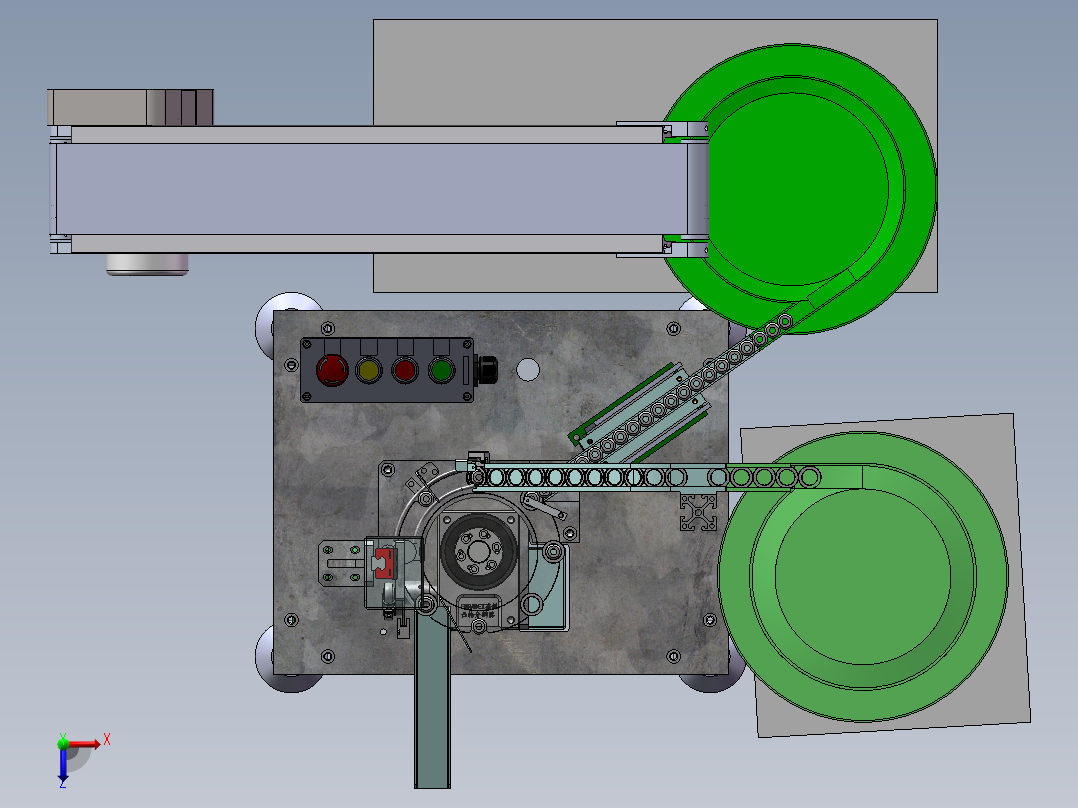This screenshot has height=808, width=1078.
Task: Select the cylindrical drive roller below conveyor
Action: (x=147, y=264)
